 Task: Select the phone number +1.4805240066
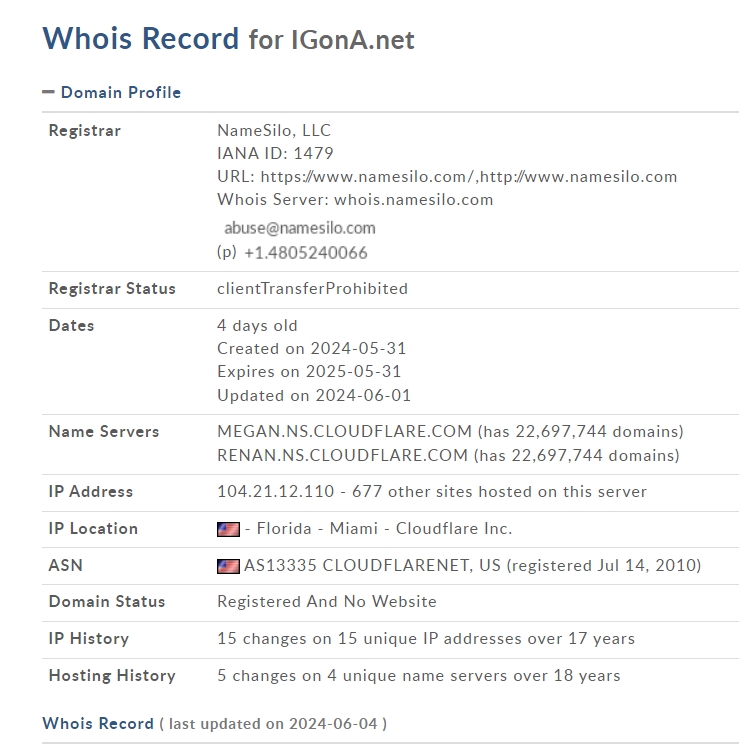point(306,252)
